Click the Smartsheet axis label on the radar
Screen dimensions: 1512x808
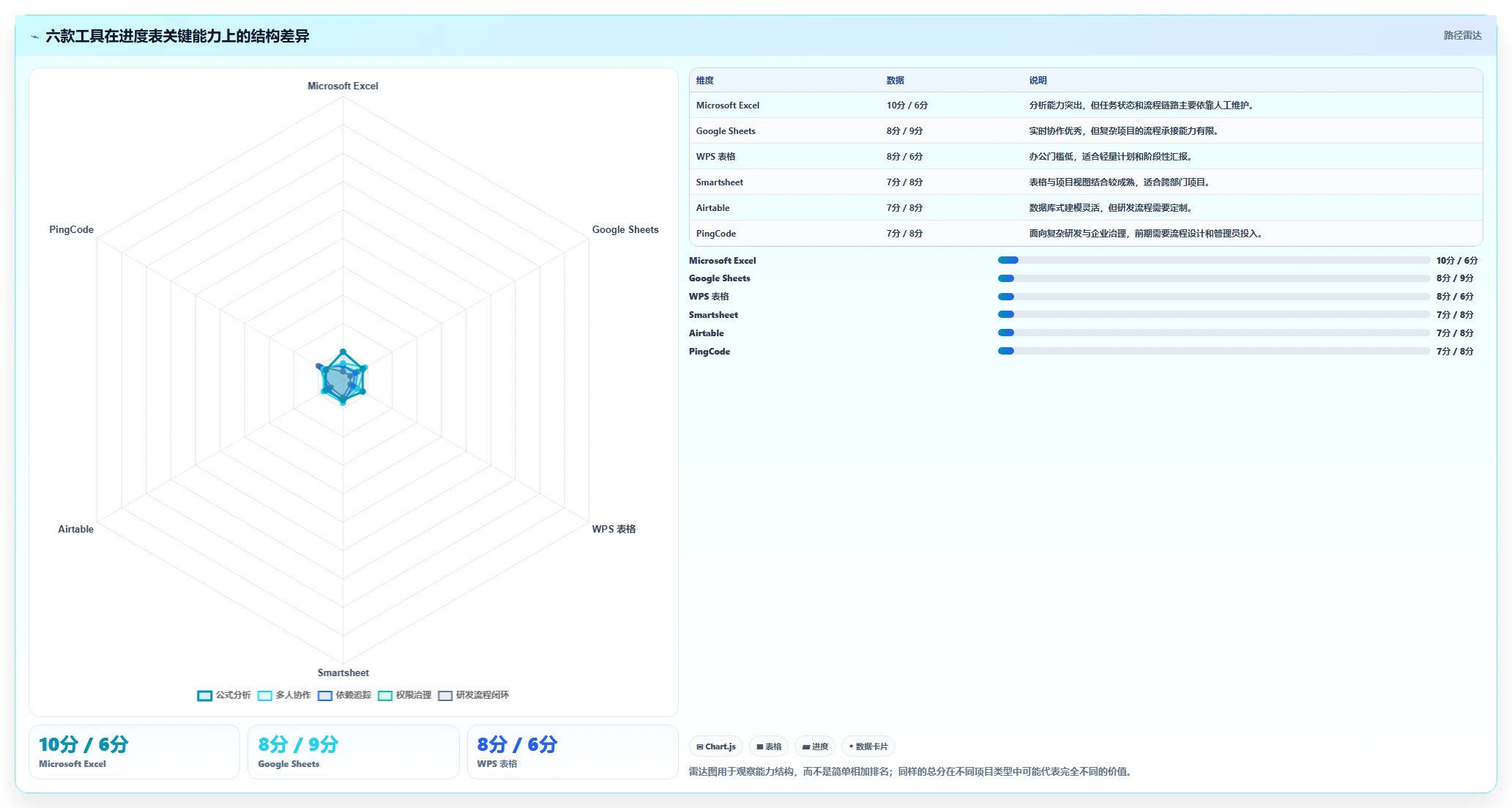coord(343,672)
